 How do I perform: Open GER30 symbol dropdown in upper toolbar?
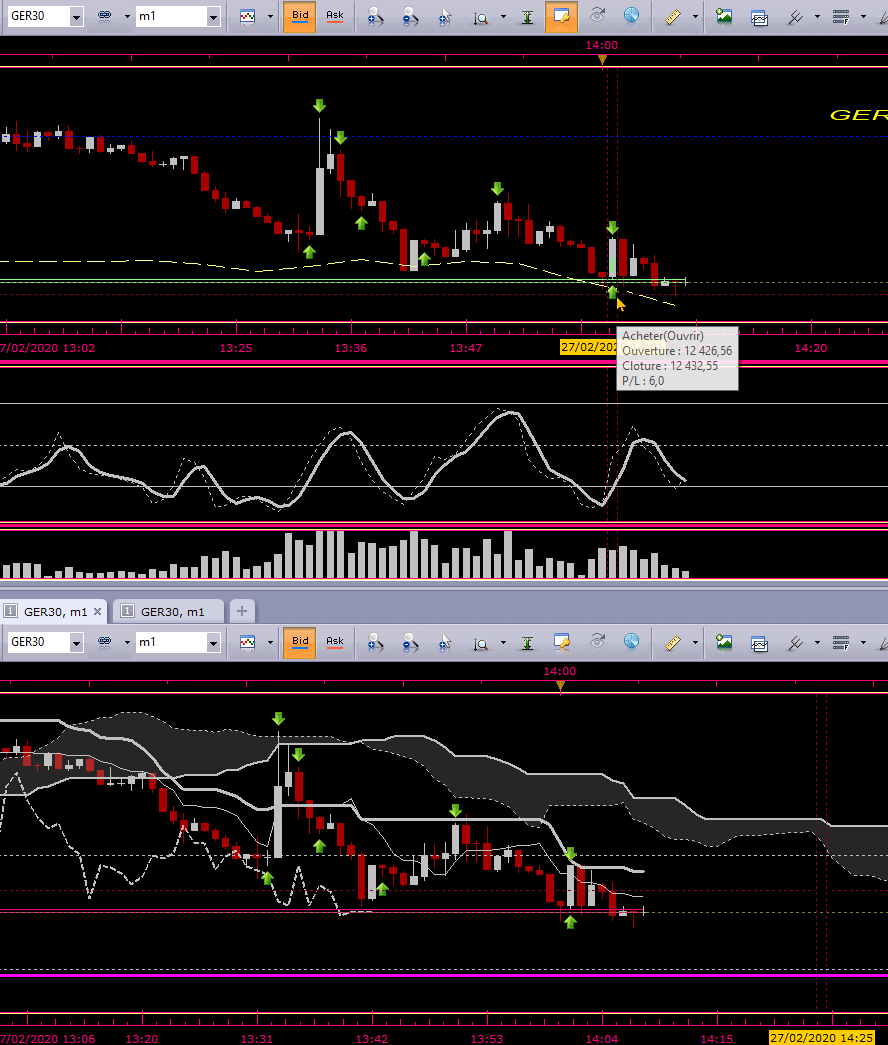(x=77, y=17)
